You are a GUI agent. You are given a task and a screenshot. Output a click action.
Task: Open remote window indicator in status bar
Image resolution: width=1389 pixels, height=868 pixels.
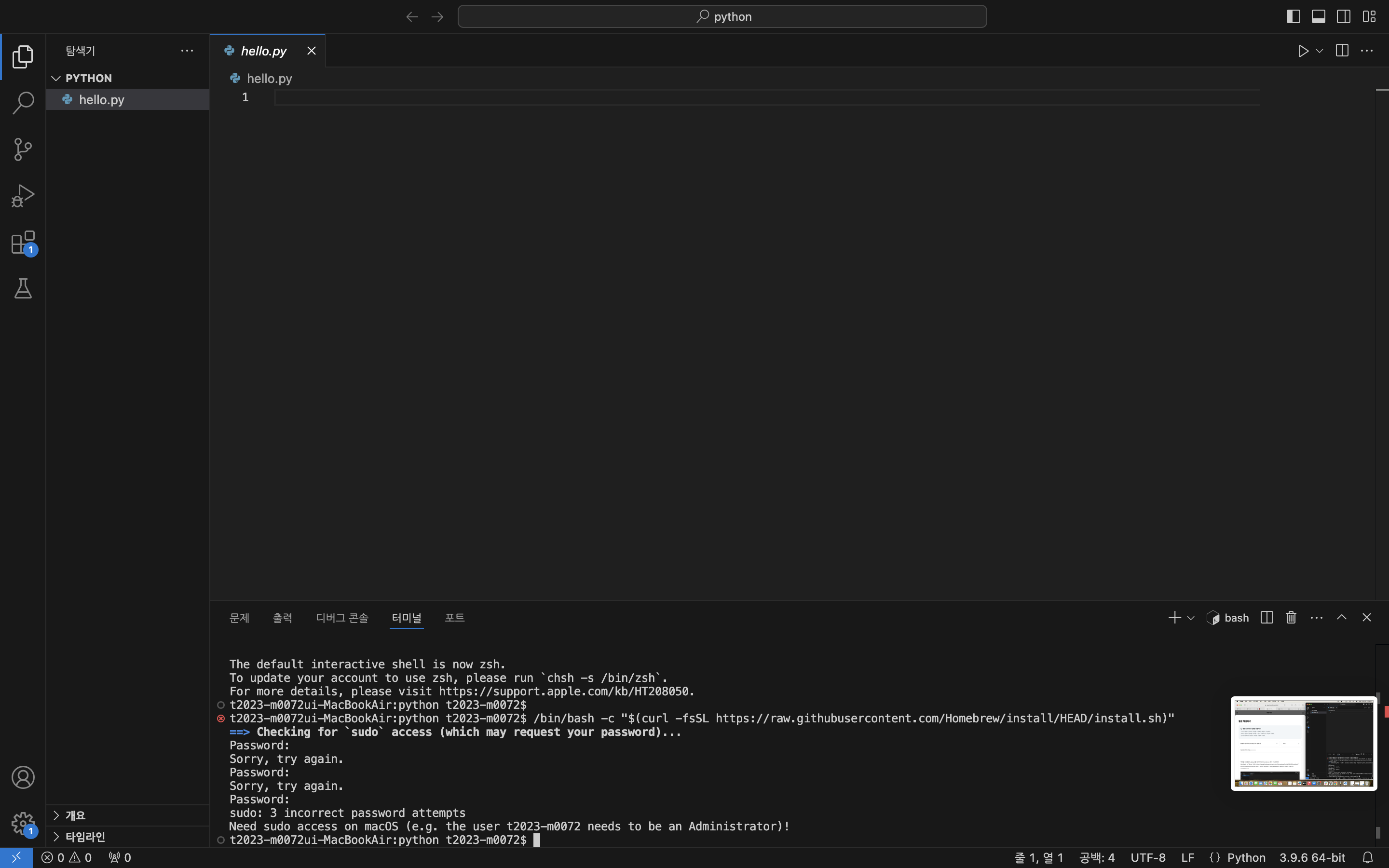16,858
